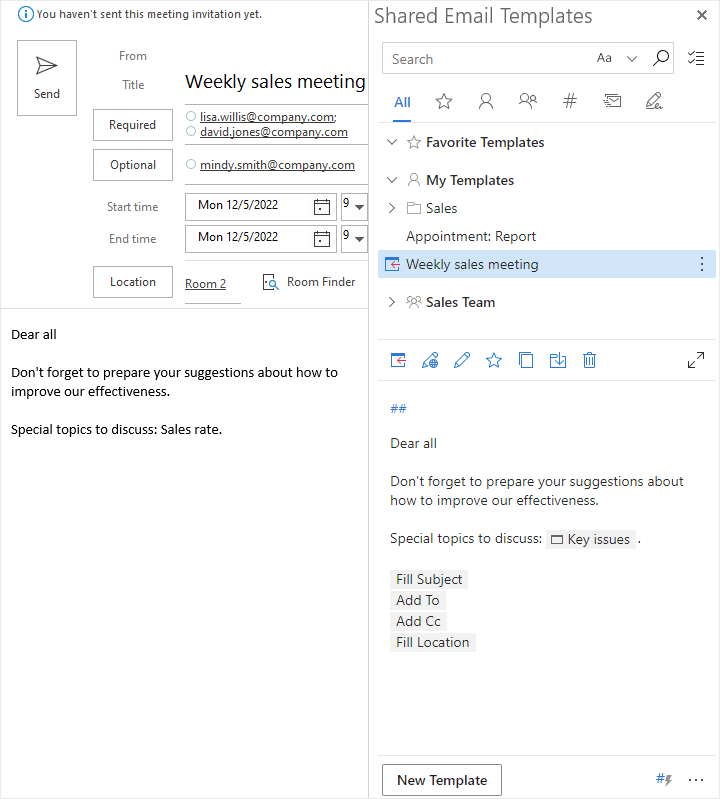720x799 pixels.
Task: Select the Appointment: Report template
Action: point(471,236)
